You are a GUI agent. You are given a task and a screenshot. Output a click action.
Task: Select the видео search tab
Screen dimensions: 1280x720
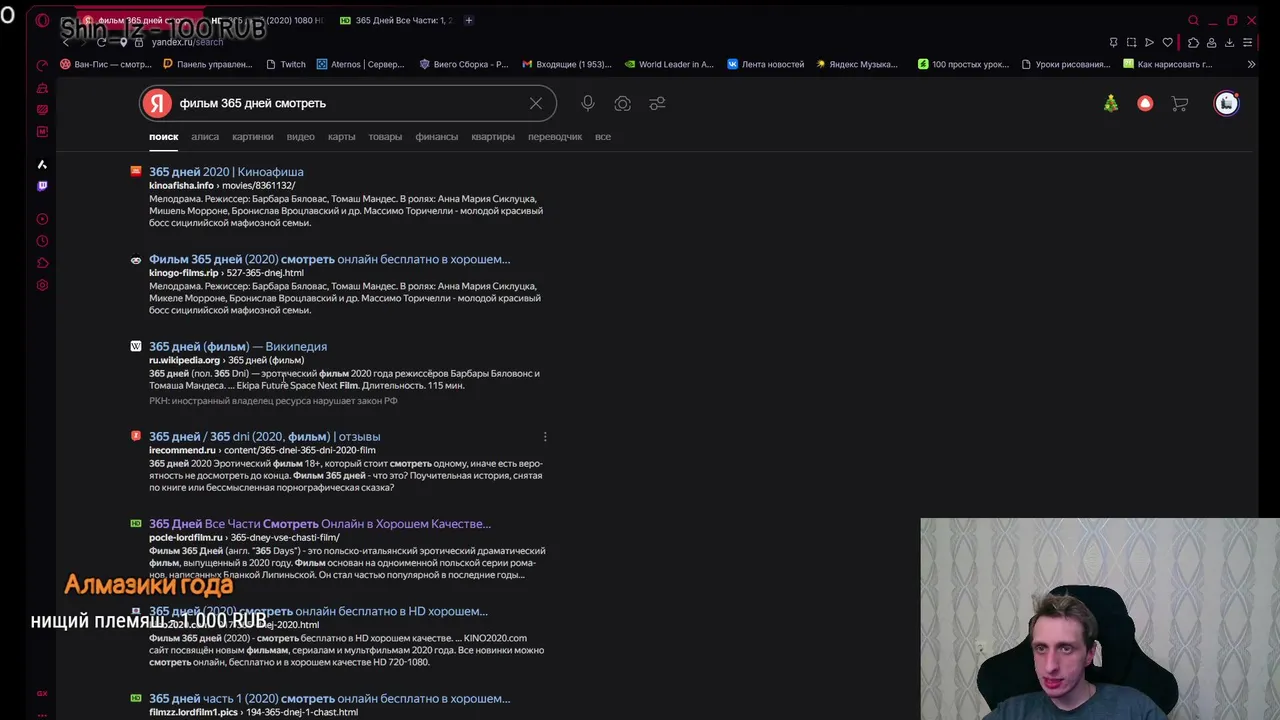pyautogui.click(x=300, y=136)
